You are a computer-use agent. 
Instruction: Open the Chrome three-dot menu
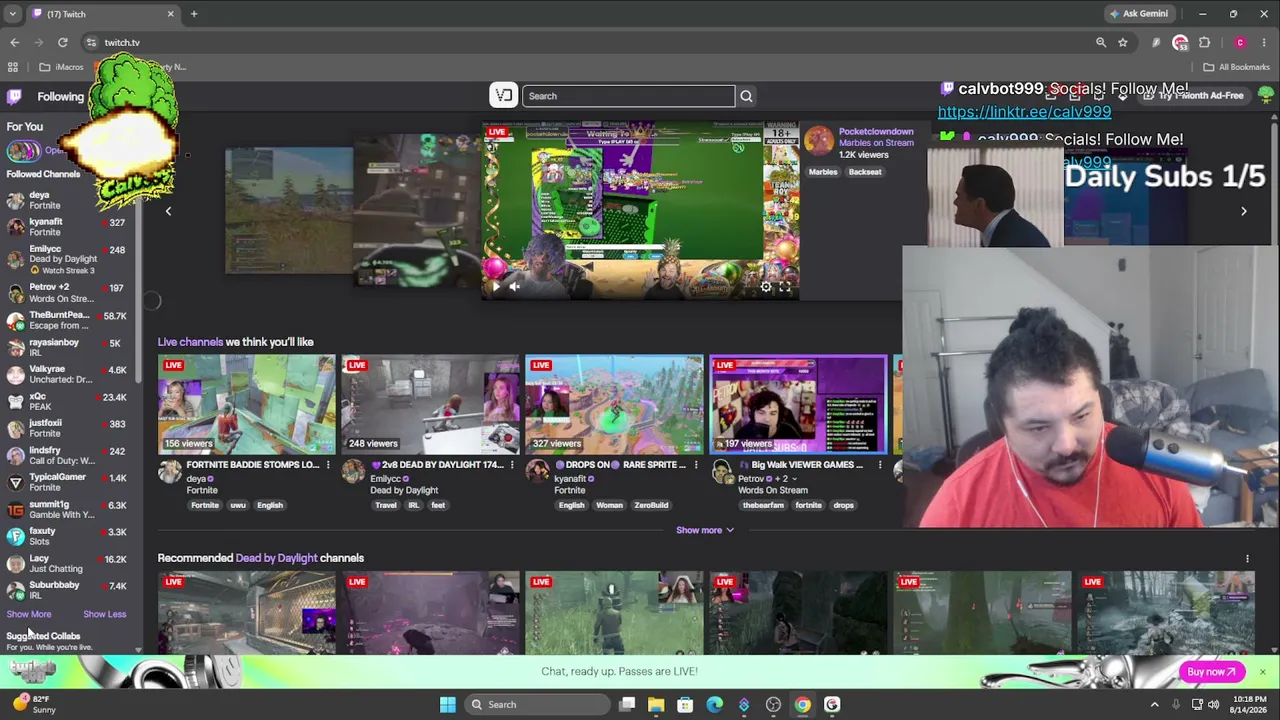(x=1264, y=42)
